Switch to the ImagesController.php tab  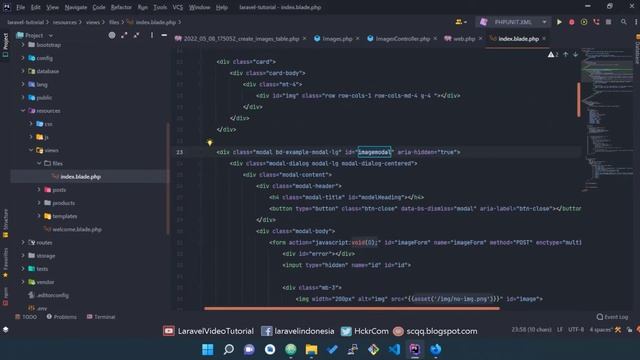coord(402,39)
